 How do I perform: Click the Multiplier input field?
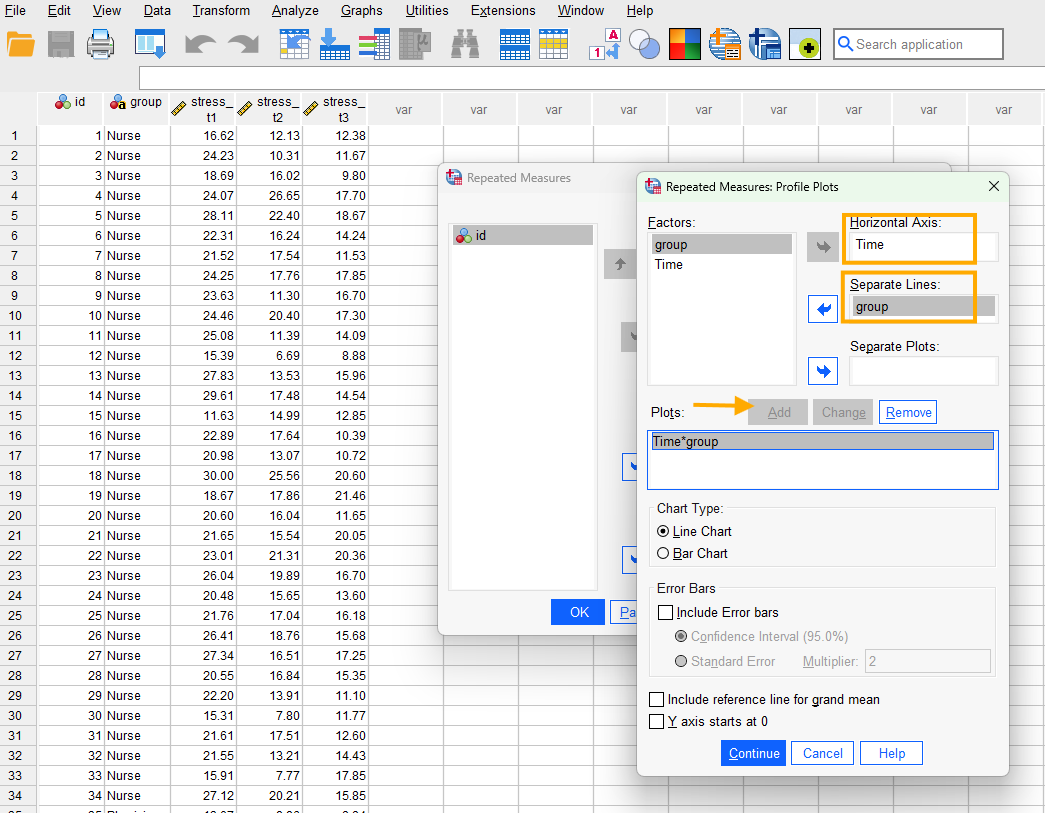point(928,661)
